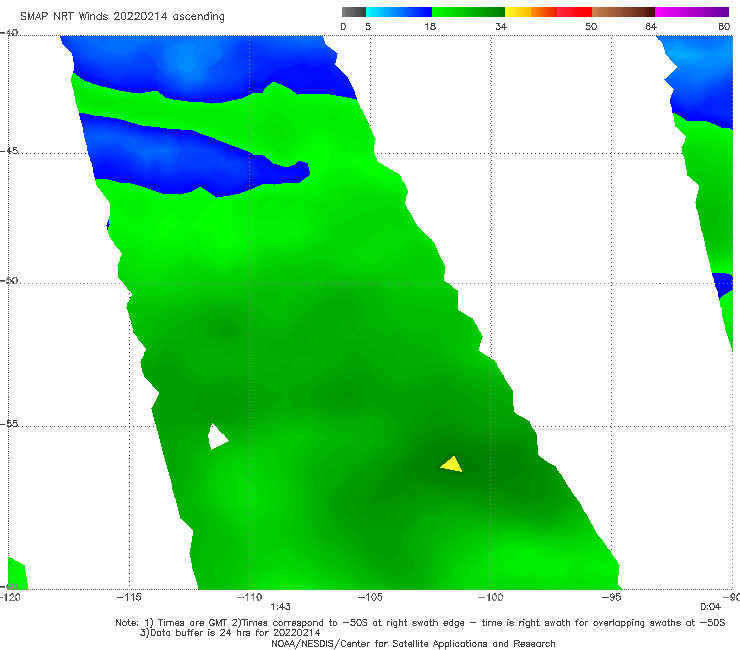Click the white triangular data gap in swath

pyautogui.click(x=218, y=437)
